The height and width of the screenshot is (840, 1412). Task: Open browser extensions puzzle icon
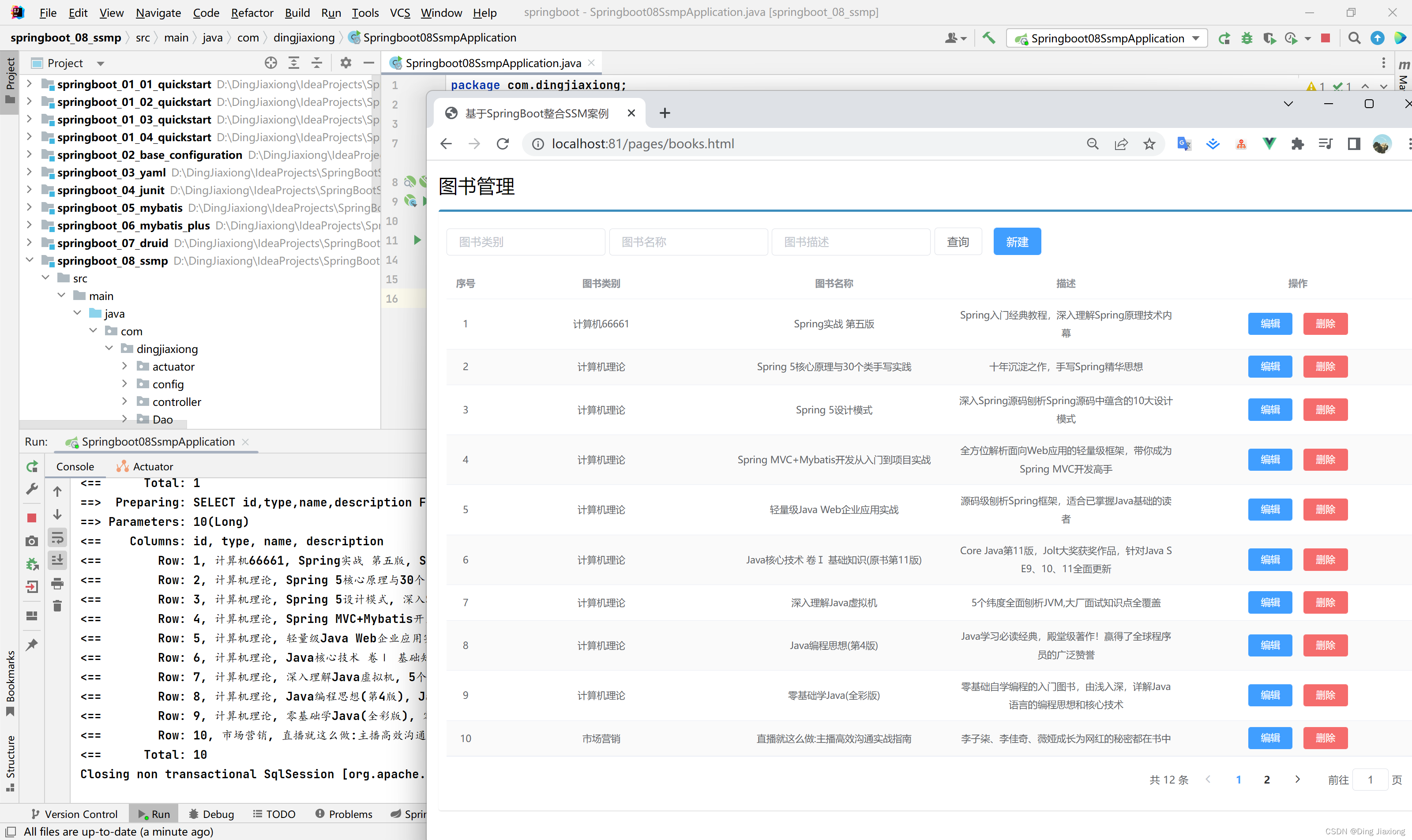pos(1297,144)
